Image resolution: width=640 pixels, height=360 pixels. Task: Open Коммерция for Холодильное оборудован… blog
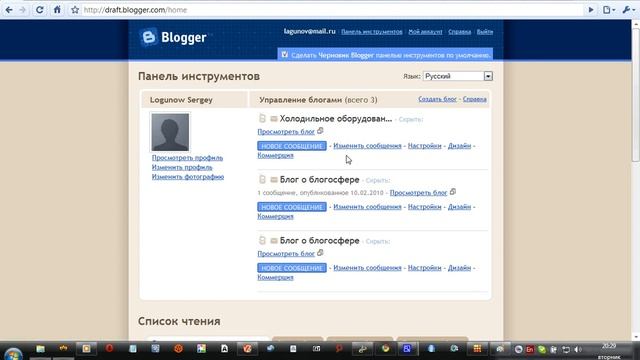[276, 156]
